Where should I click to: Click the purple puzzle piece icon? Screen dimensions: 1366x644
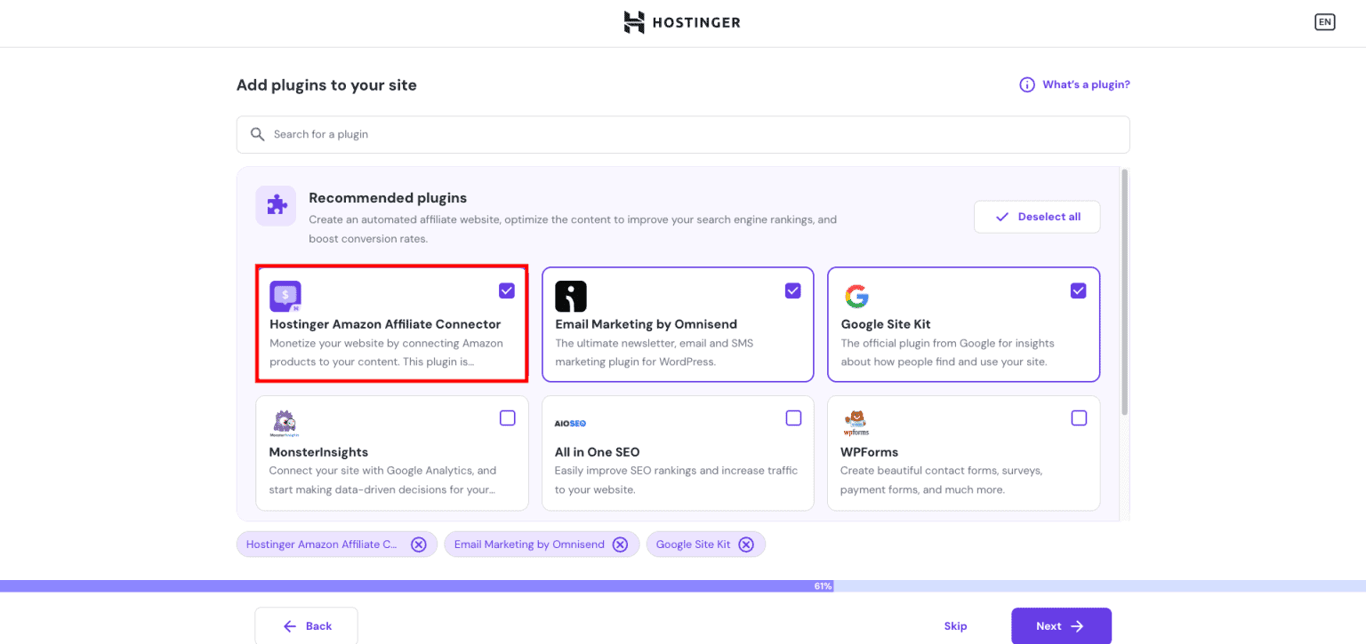pos(275,206)
